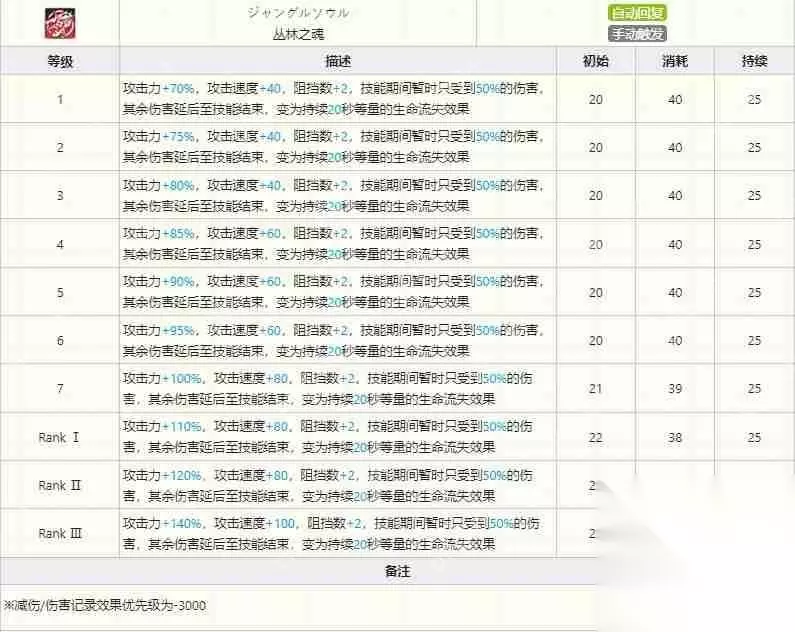This screenshot has height=632, width=795.
Task: Click the red skill icon for 丛林之魂
Action: [x=60, y=23]
